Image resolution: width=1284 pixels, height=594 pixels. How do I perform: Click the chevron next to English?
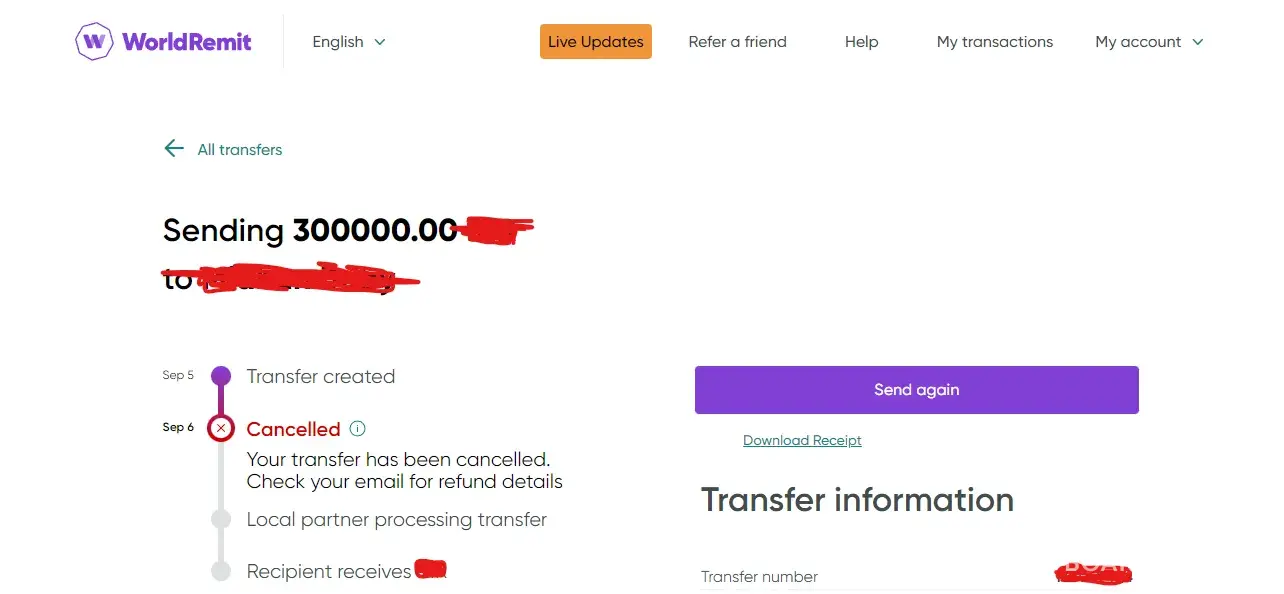380,42
